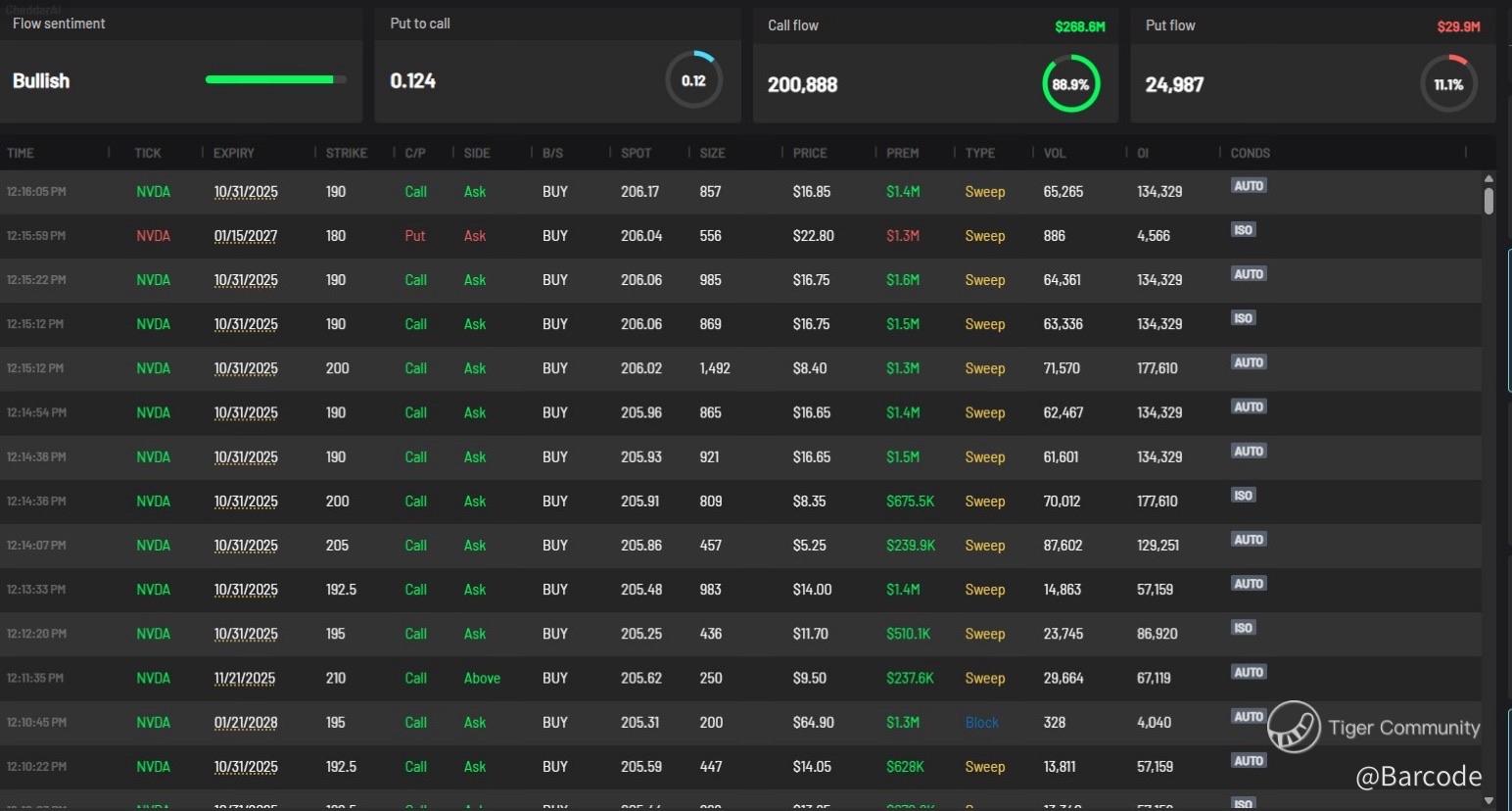Click the spot price 206.17
This screenshot has width=1512, height=811.
(x=640, y=192)
